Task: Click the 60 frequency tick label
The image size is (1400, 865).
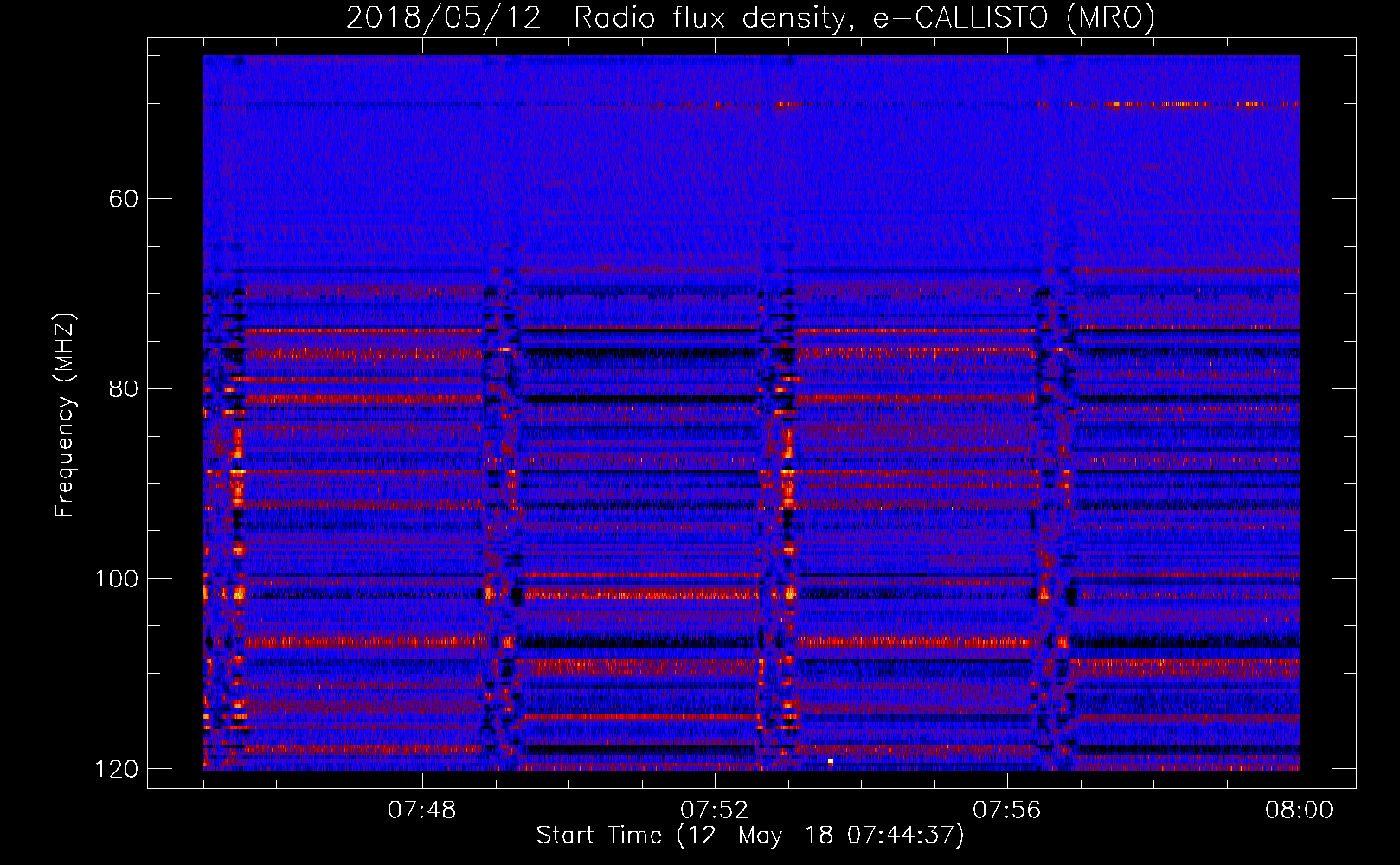Action: pyautogui.click(x=124, y=199)
